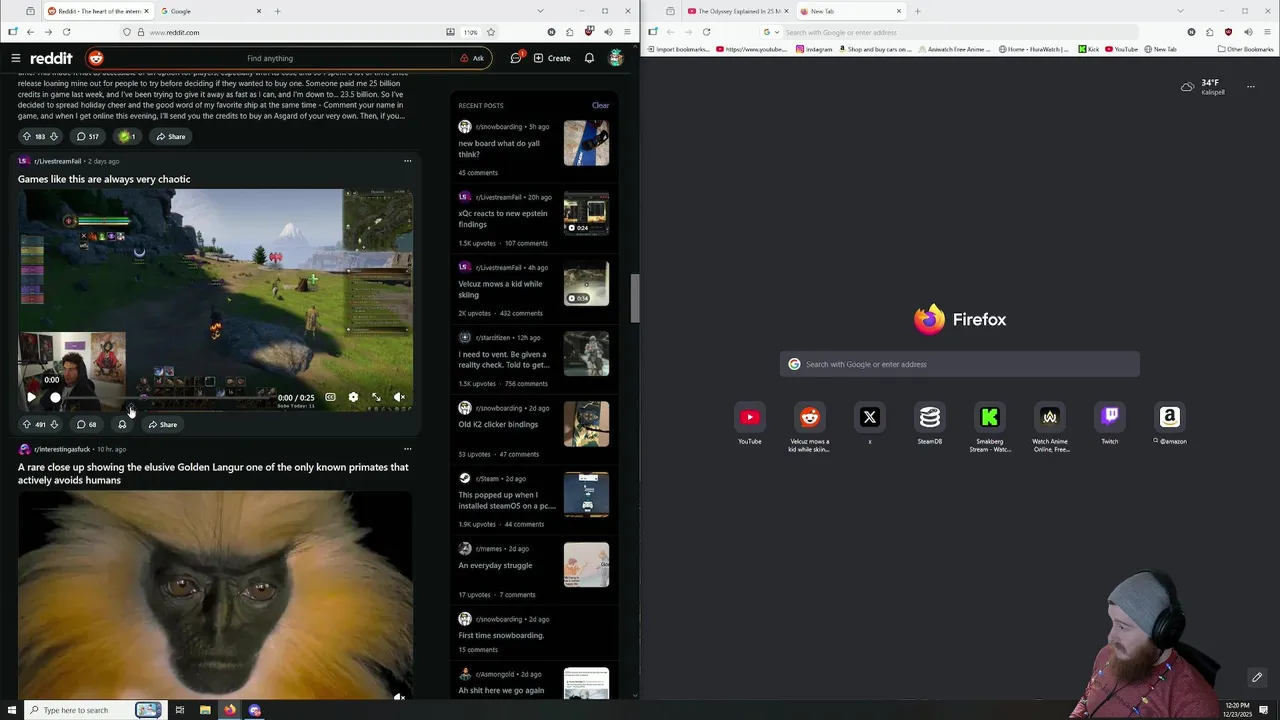Open Golden Langur post title
The image size is (1280, 720).
point(213,473)
